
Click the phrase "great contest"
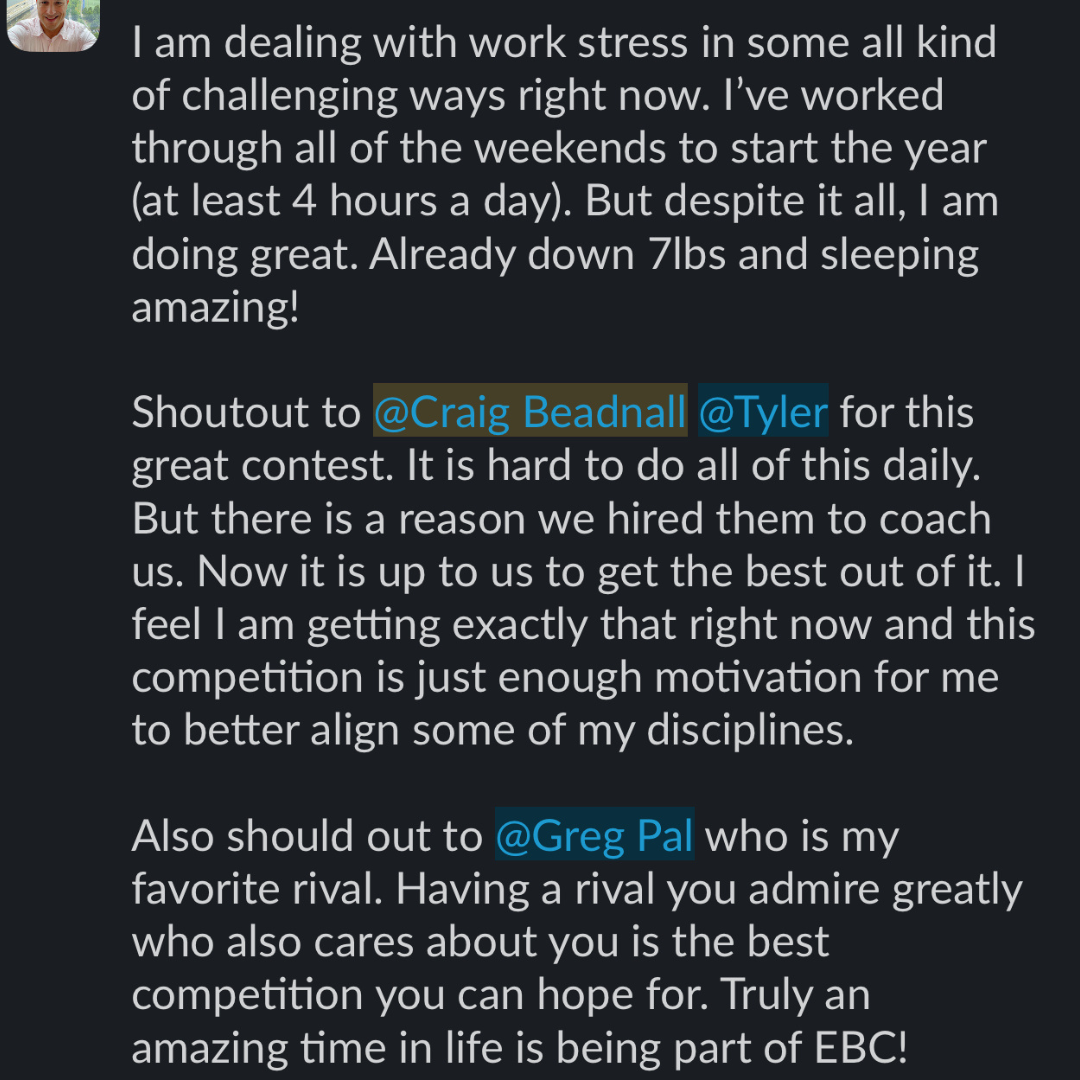click(x=259, y=466)
